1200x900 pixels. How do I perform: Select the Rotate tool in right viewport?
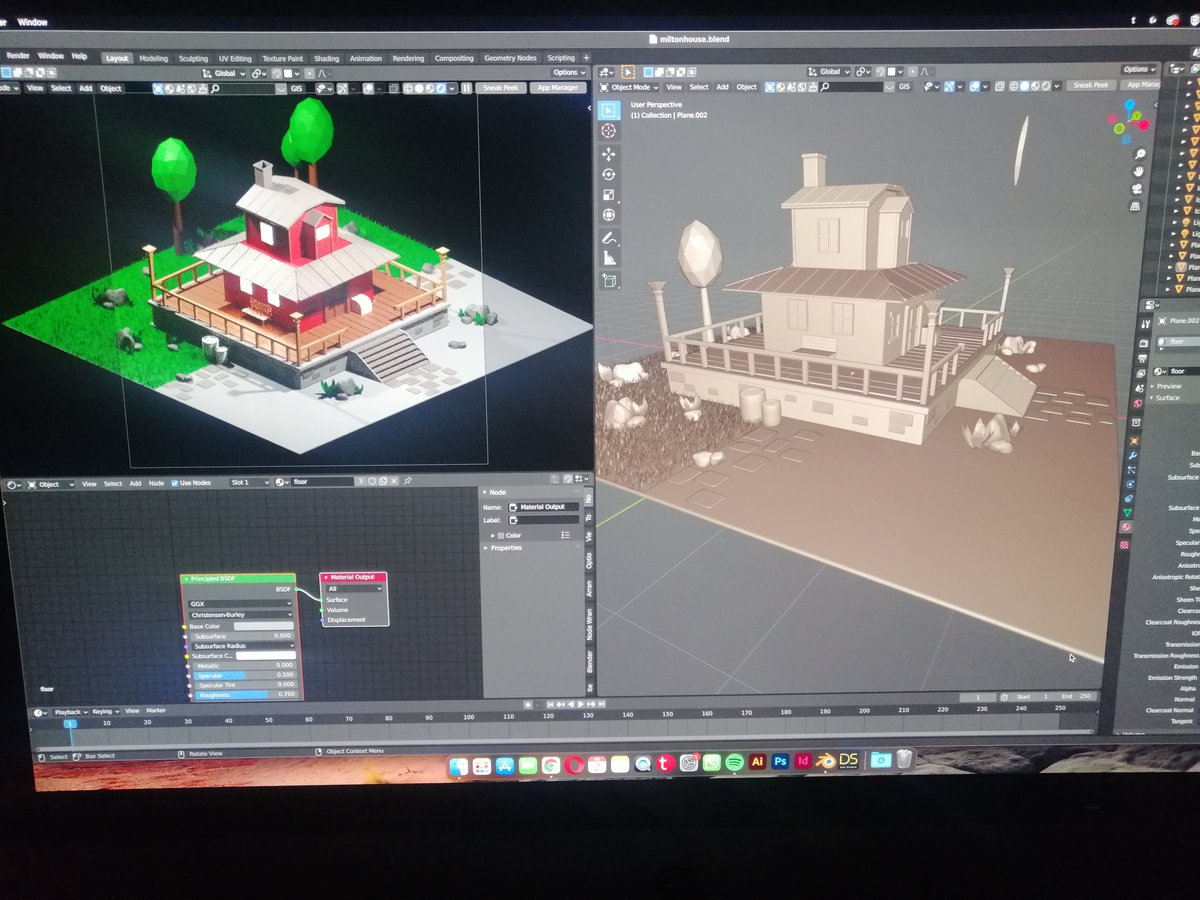pyautogui.click(x=609, y=174)
